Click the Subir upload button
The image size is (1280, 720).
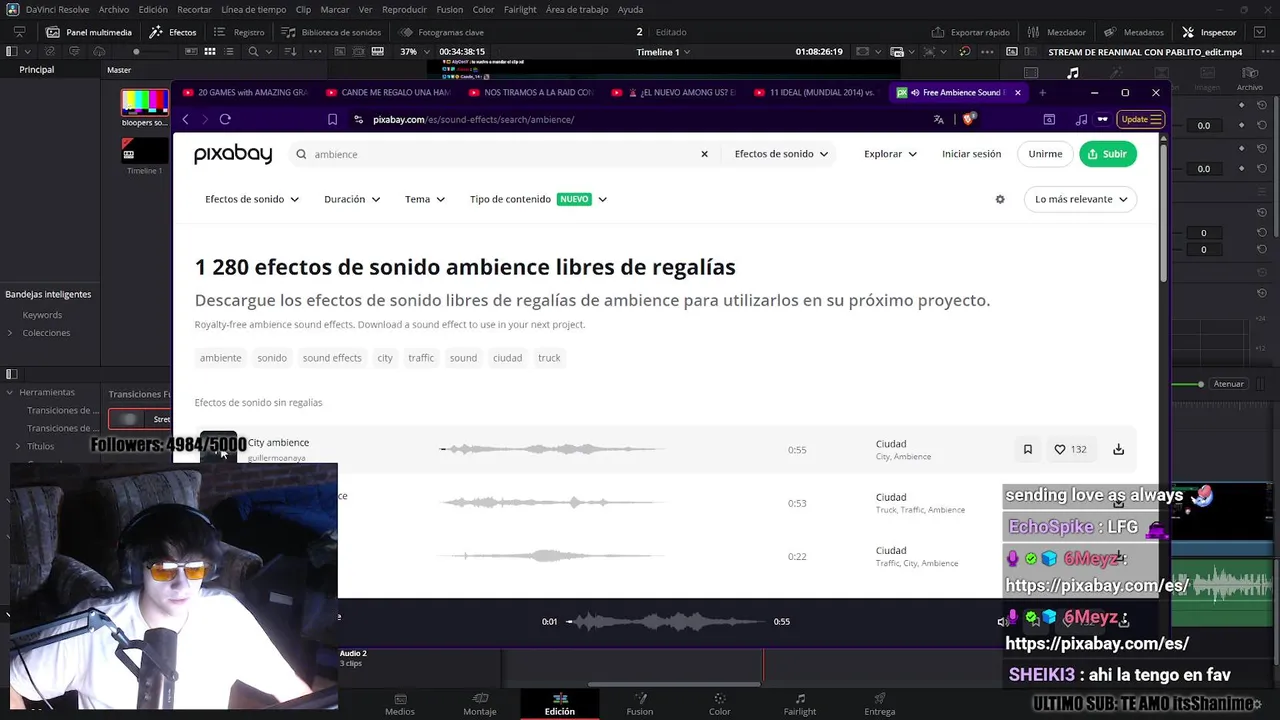pyautogui.click(x=1108, y=154)
